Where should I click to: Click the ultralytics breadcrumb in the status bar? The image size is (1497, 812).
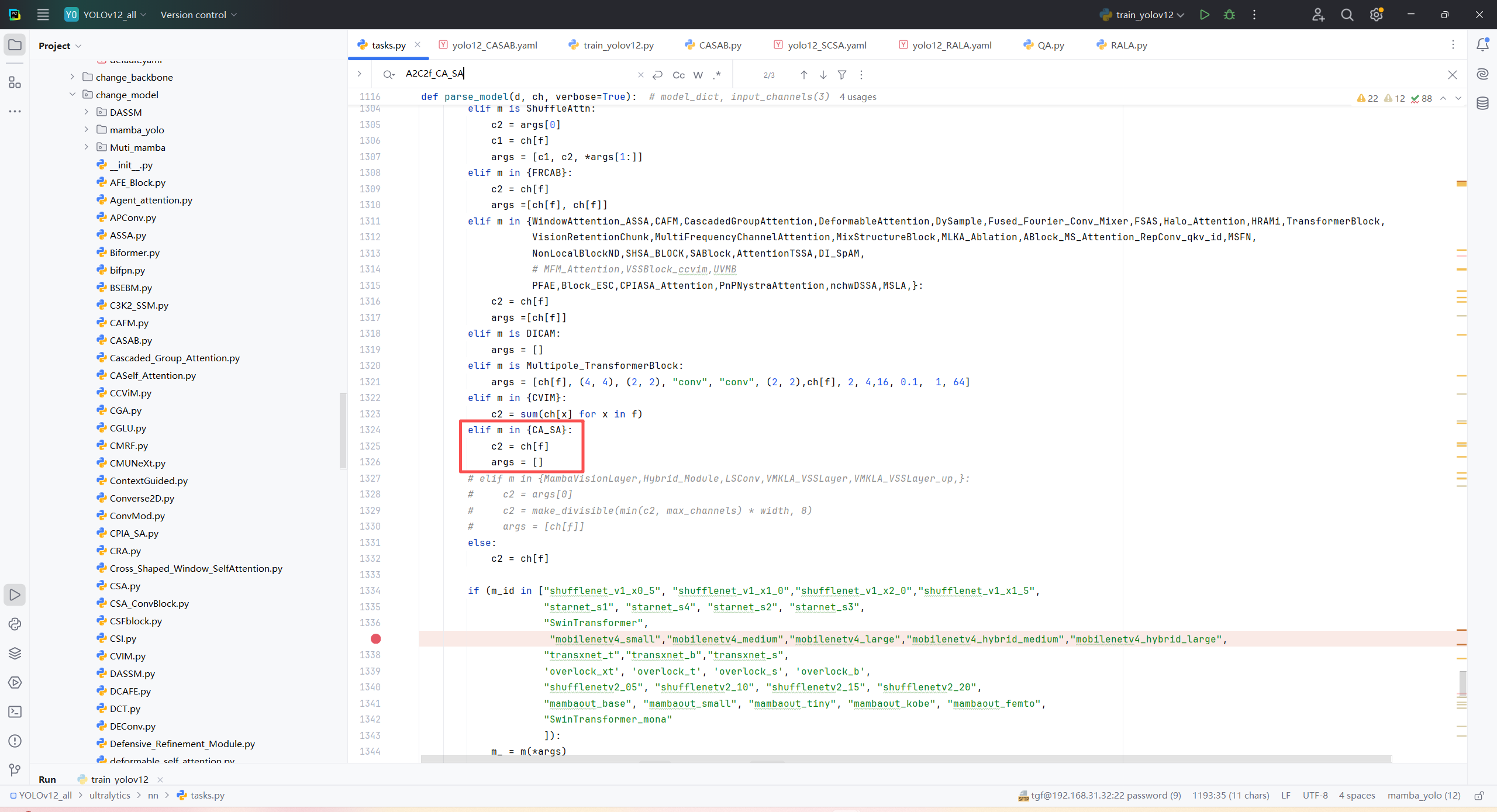110,795
